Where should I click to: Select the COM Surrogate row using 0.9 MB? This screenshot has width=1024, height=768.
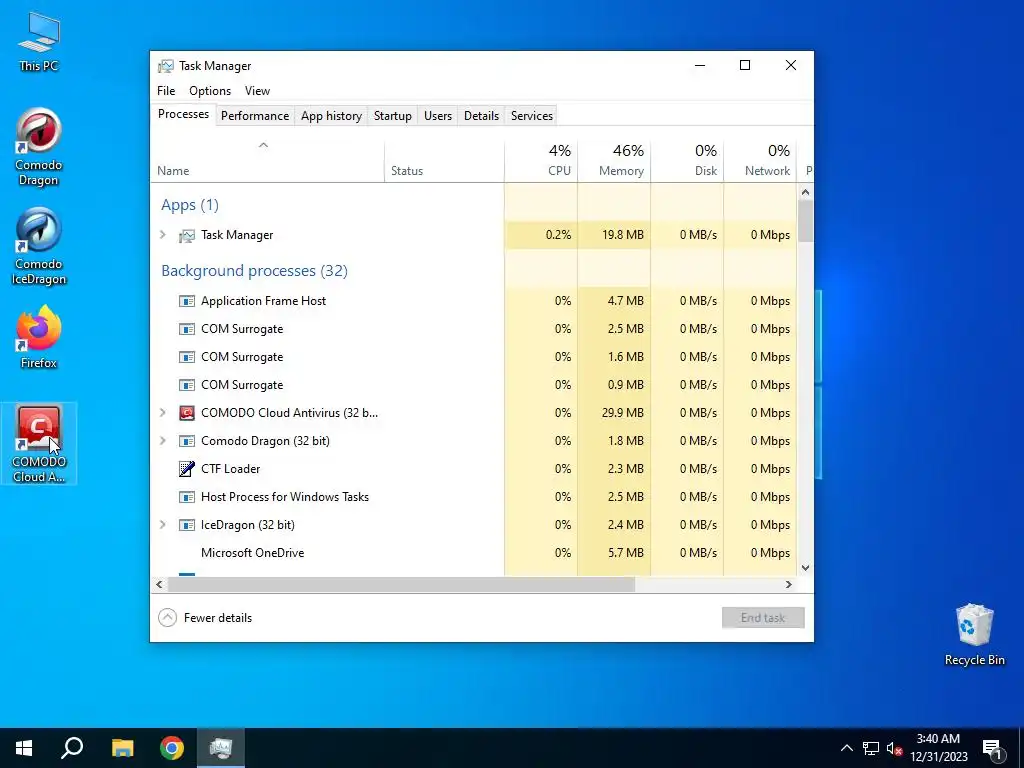pyautogui.click(x=474, y=385)
